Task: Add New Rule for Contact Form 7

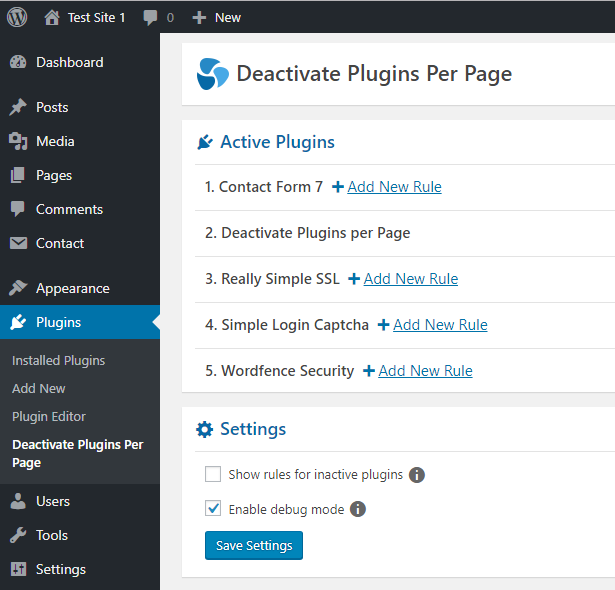Action: click(395, 187)
